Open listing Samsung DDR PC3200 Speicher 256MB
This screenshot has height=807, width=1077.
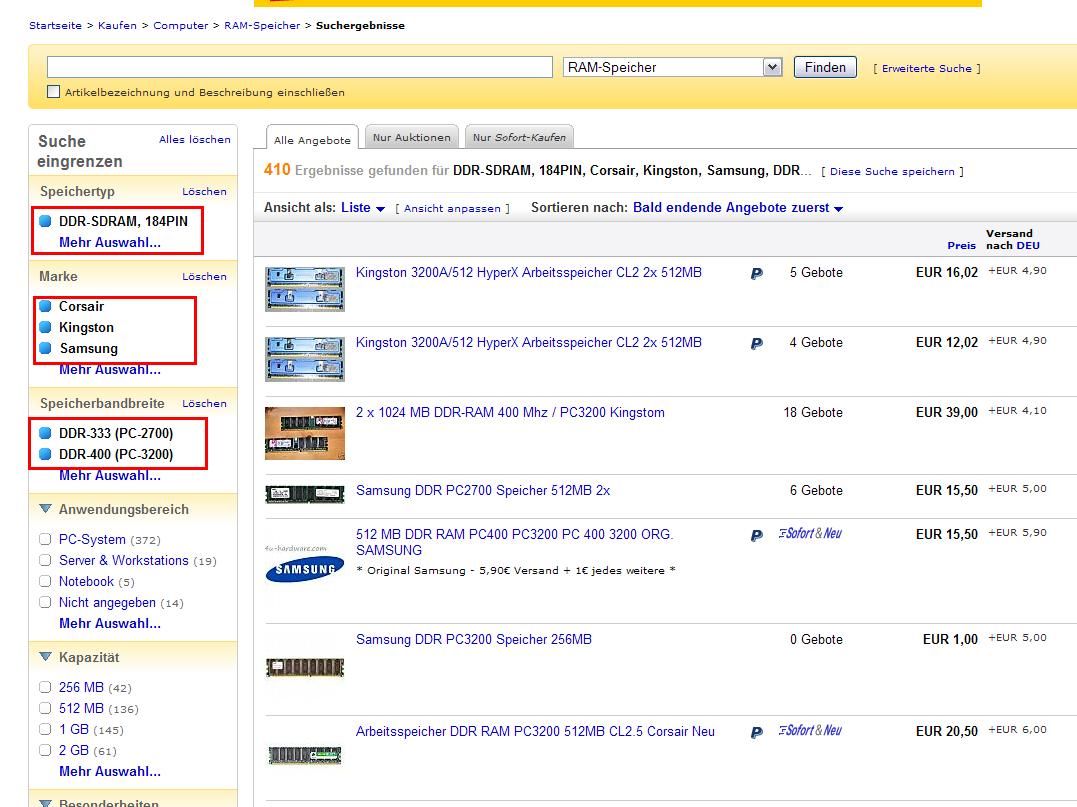click(x=474, y=640)
